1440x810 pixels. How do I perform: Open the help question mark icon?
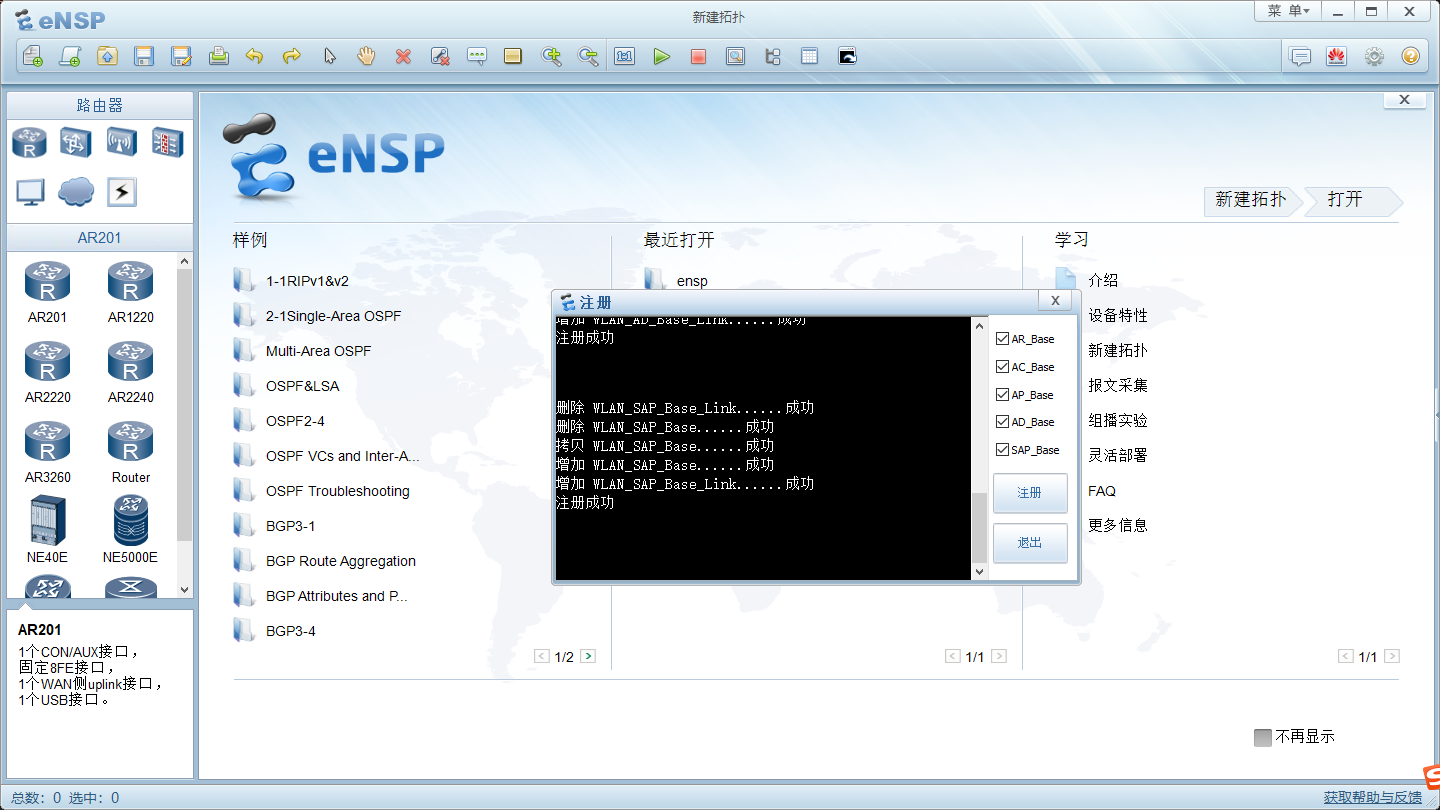[1410, 56]
